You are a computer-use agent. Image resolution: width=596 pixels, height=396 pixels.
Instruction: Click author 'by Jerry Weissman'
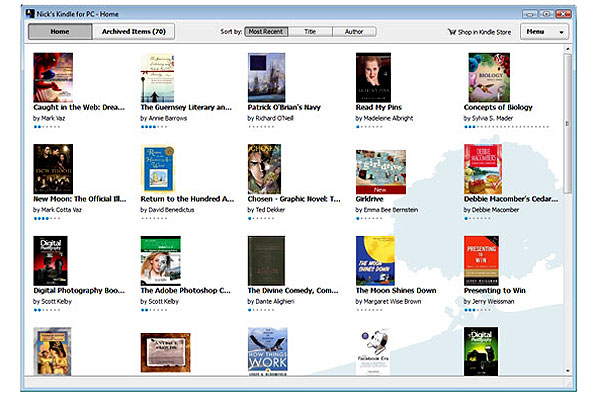click(489, 301)
